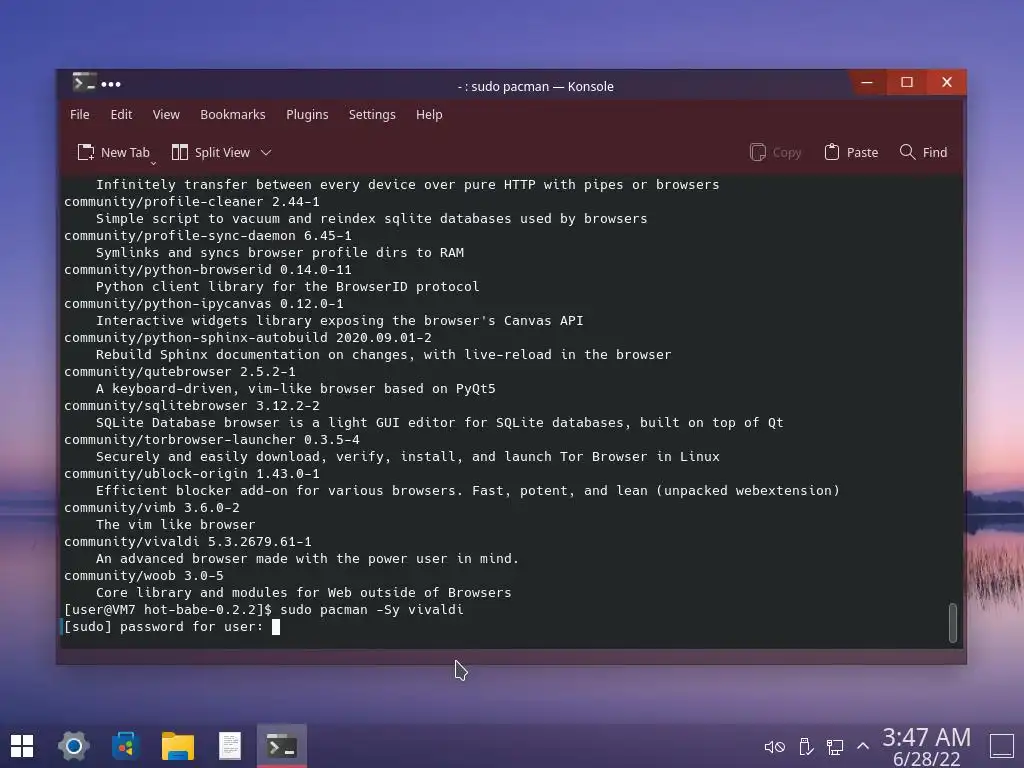Click the show desktop button

(1002, 746)
